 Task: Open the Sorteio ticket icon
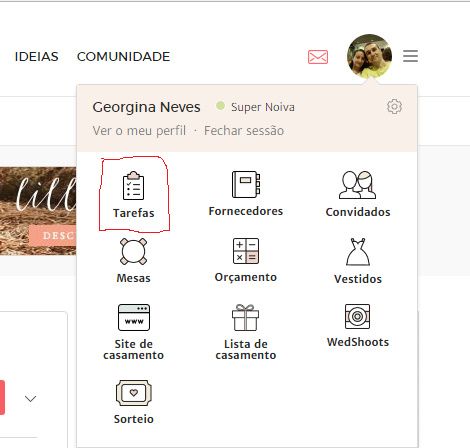[x=134, y=393]
